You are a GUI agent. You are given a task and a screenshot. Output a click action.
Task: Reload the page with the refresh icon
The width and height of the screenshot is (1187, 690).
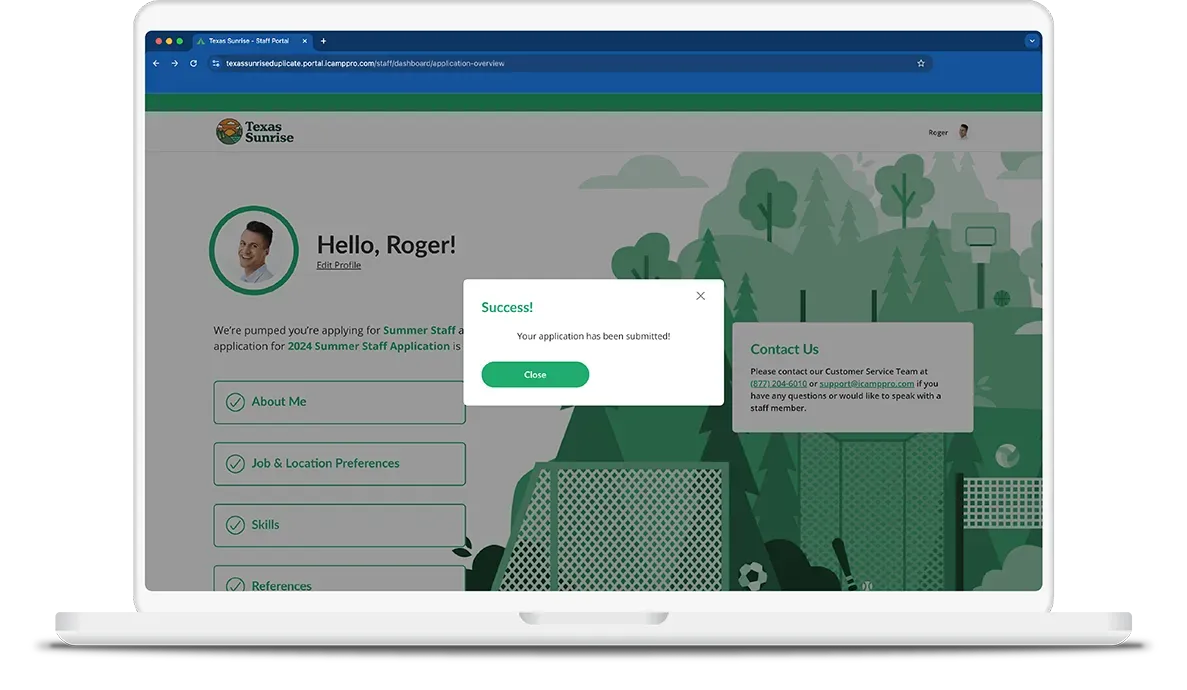click(194, 64)
